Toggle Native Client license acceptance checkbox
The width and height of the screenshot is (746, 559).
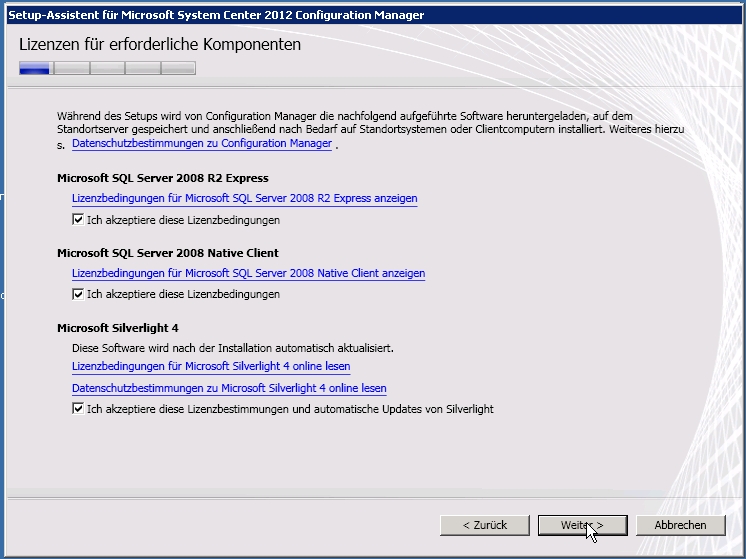coord(78,295)
